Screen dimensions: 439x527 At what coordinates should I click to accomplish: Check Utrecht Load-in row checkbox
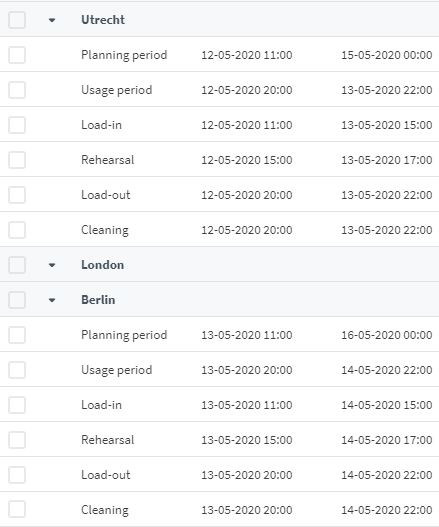pos(17,125)
